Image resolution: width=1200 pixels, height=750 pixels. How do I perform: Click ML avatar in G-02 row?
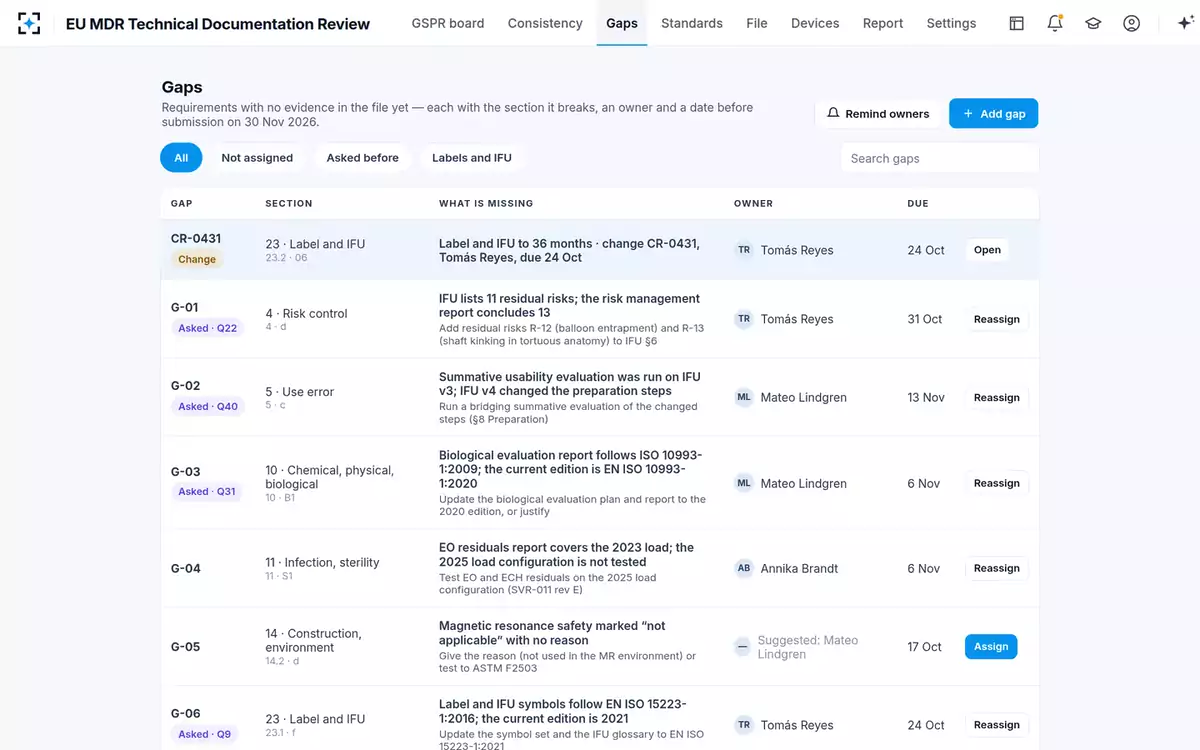[744, 397]
